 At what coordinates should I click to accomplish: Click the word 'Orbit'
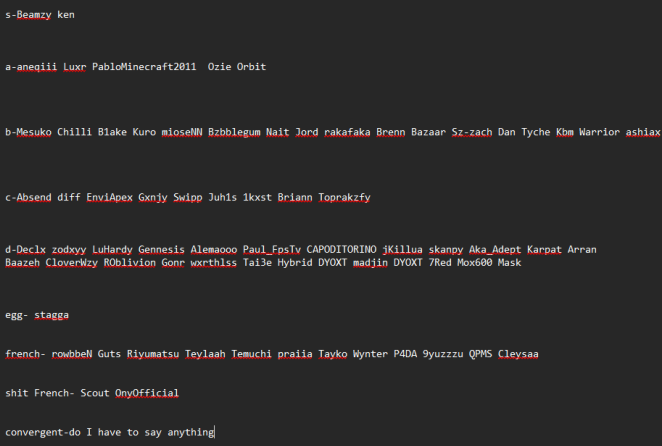(251, 67)
